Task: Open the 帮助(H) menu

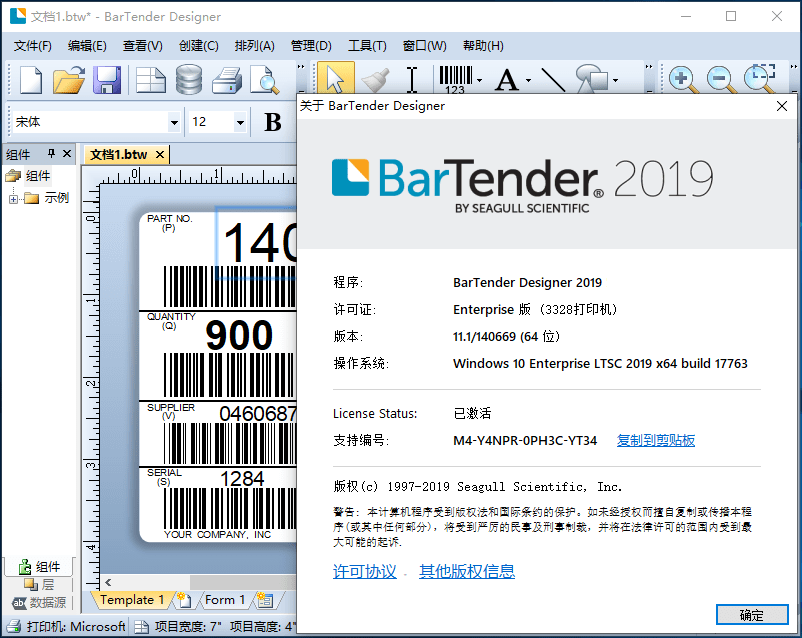Action: [483, 46]
